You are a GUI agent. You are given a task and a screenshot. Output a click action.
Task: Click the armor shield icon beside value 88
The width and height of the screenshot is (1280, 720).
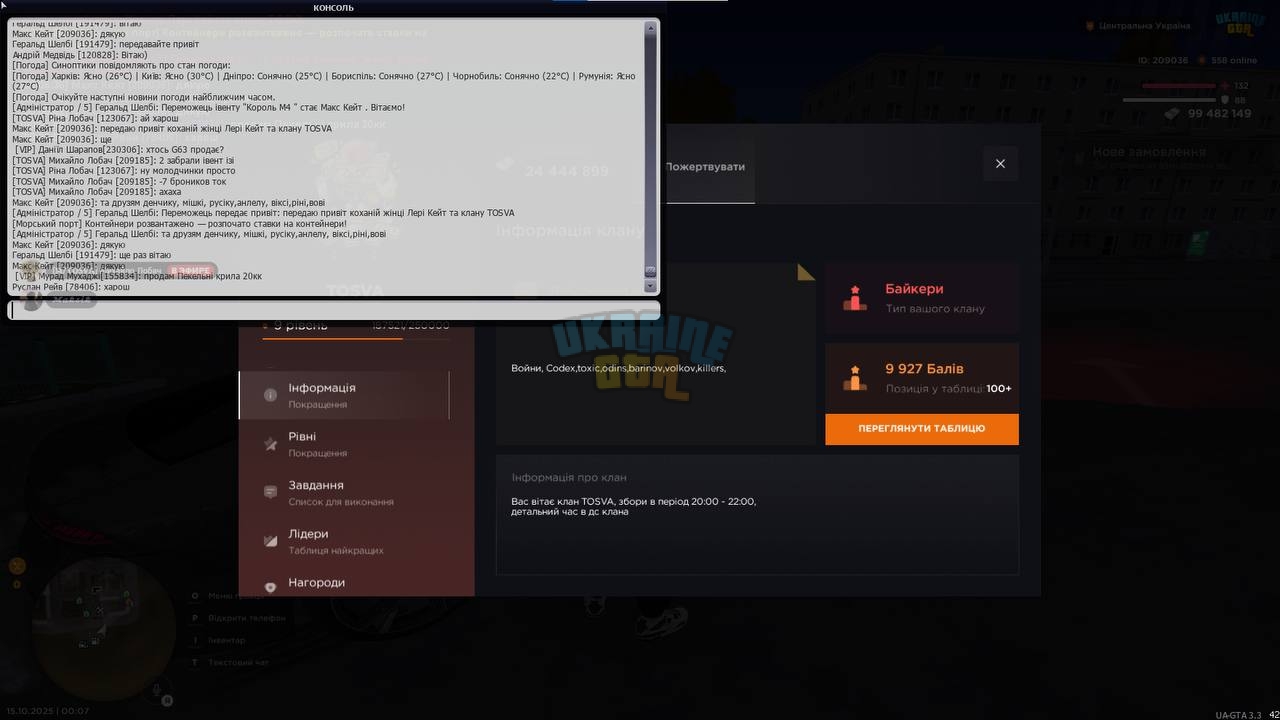(x=1226, y=100)
